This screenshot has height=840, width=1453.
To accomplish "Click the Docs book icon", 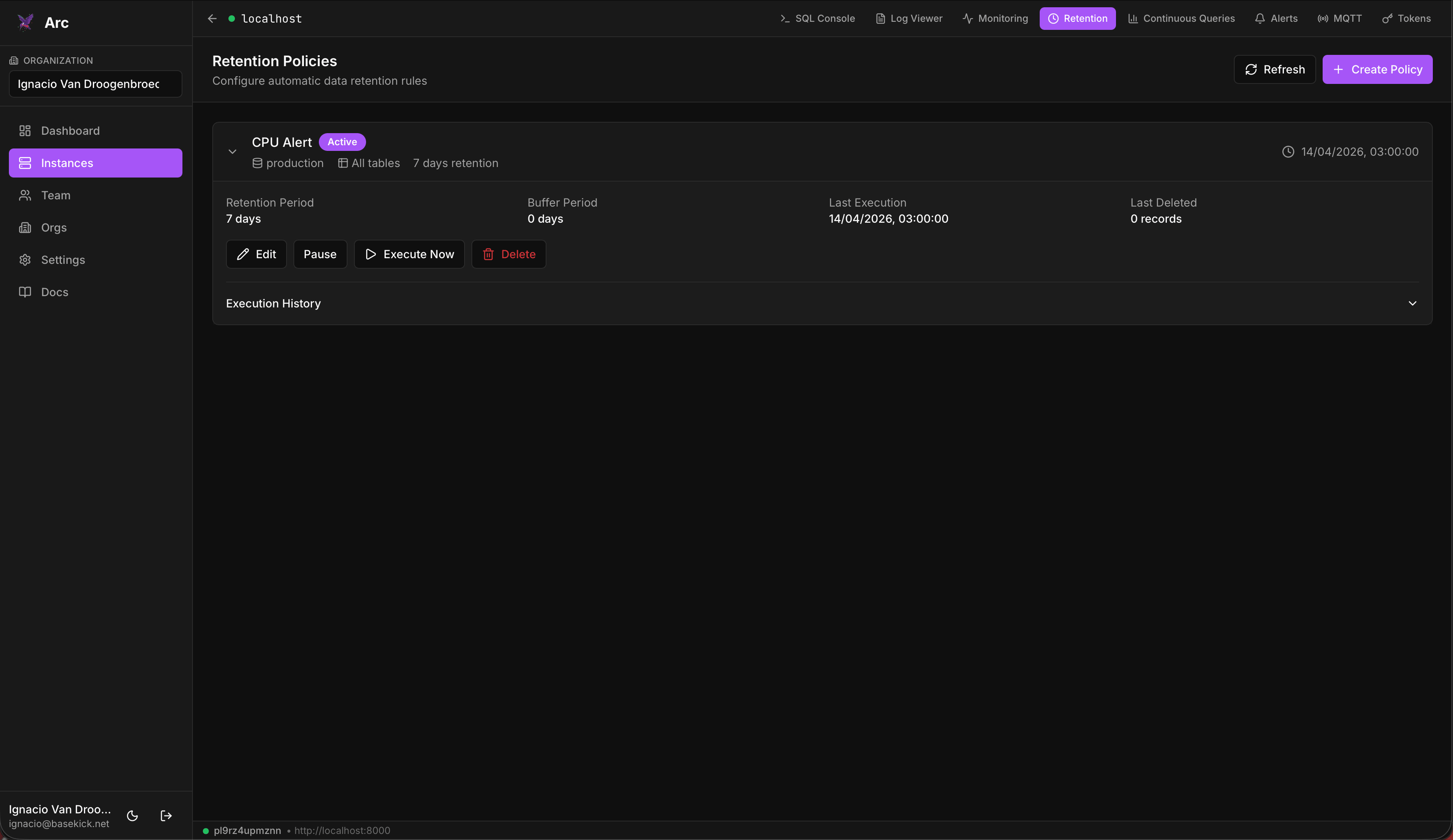I will pyautogui.click(x=25, y=292).
